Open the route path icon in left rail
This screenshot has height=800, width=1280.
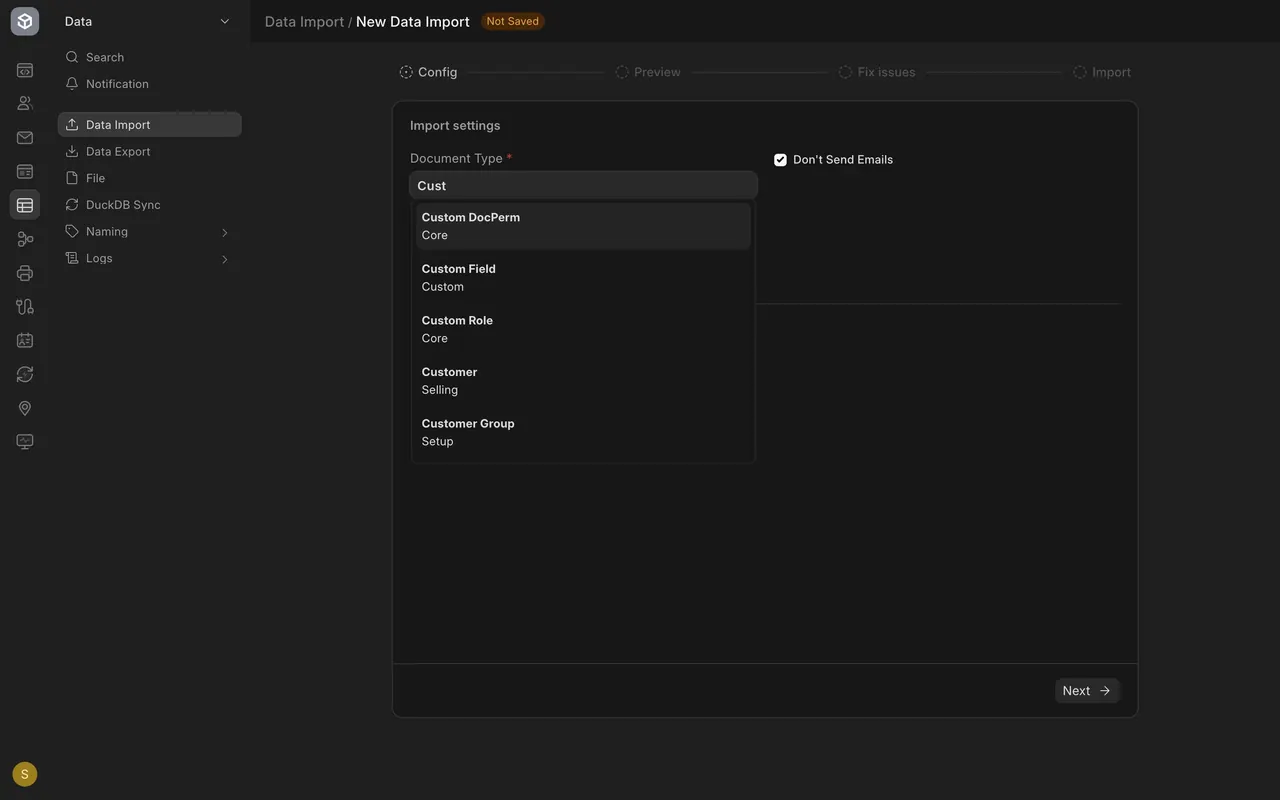pyautogui.click(x=25, y=307)
